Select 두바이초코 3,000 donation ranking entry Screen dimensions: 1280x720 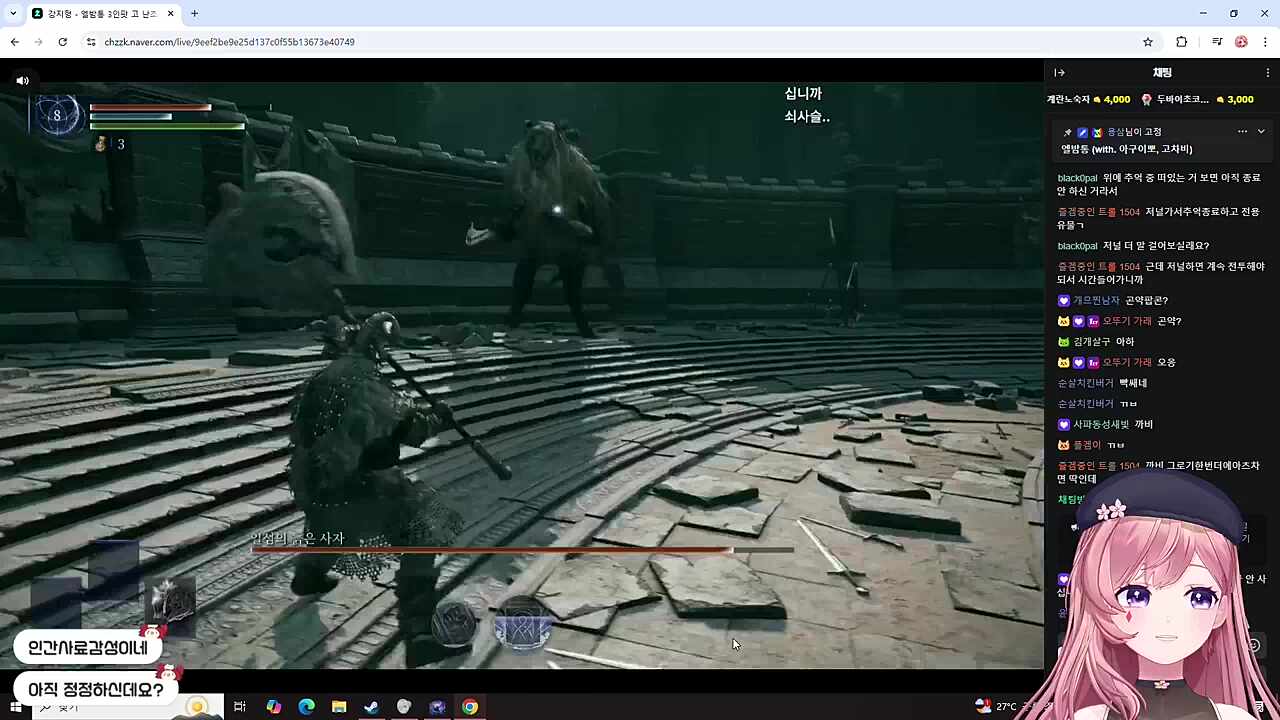[1197, 99]
